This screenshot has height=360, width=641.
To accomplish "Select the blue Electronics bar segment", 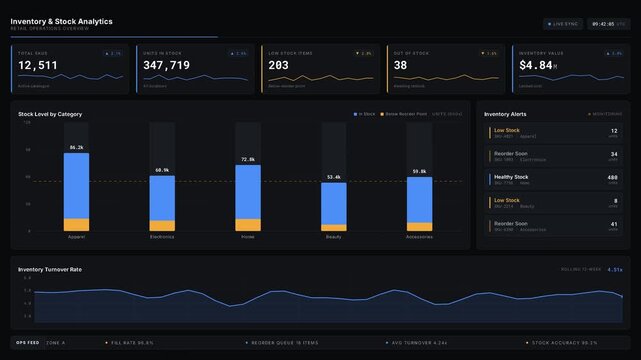I will tap(162, 198).
